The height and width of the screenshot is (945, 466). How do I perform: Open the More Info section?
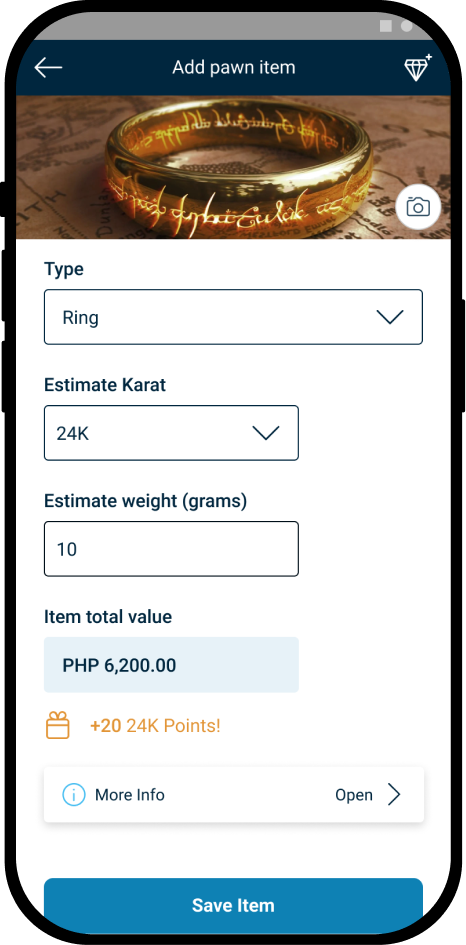[x=234, y=795]
